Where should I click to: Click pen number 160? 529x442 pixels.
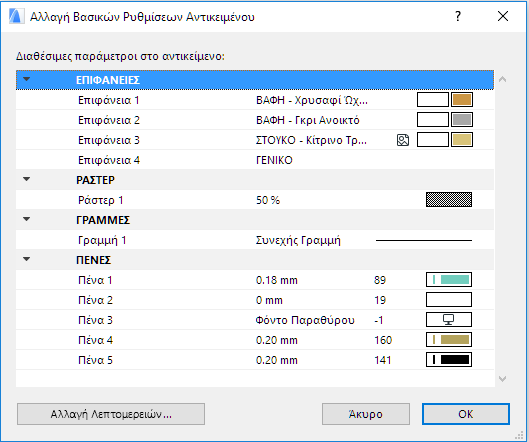[383, 340]
